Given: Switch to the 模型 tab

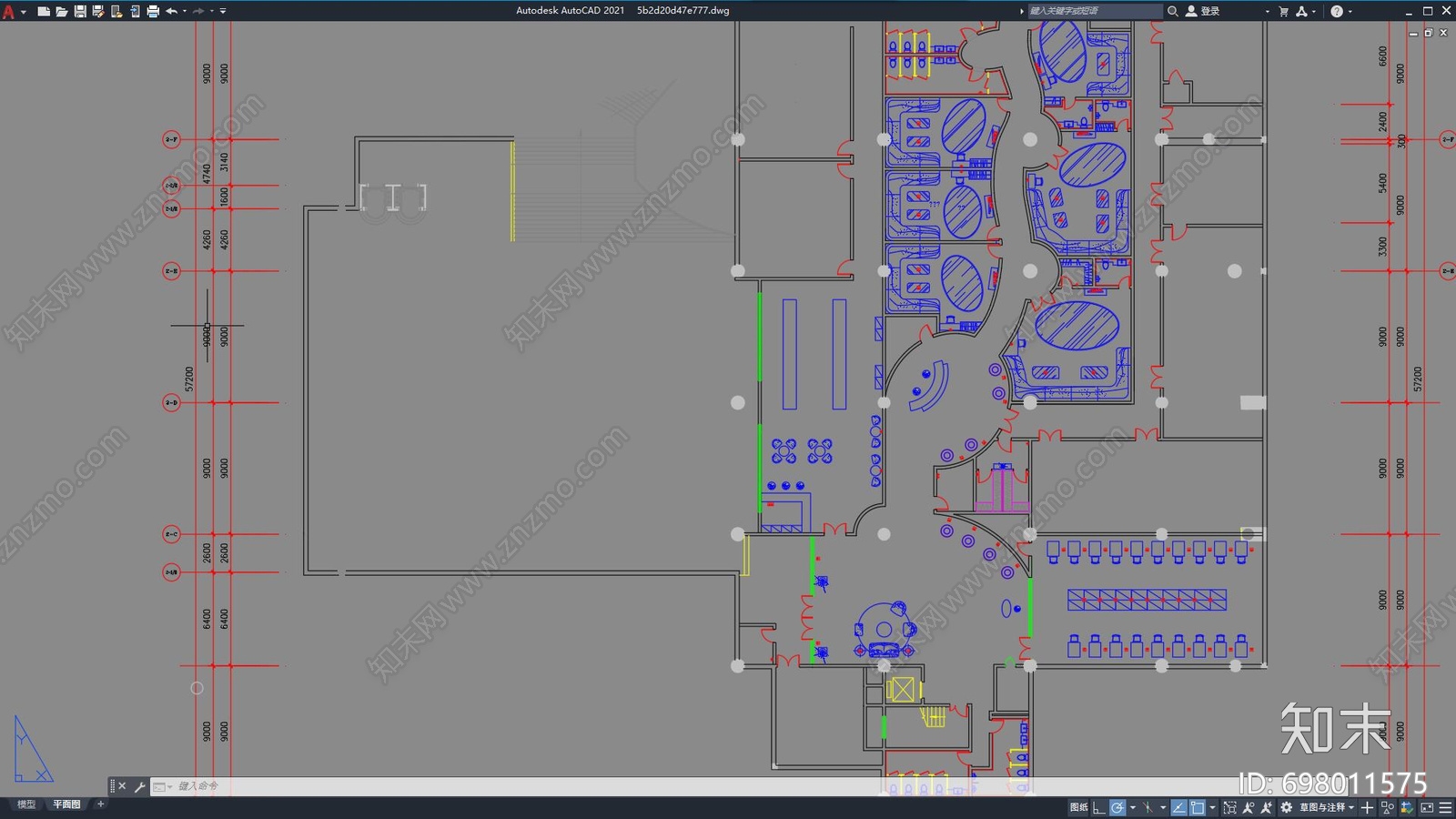Looking at the screenshot, I should (x=26, y=804).
